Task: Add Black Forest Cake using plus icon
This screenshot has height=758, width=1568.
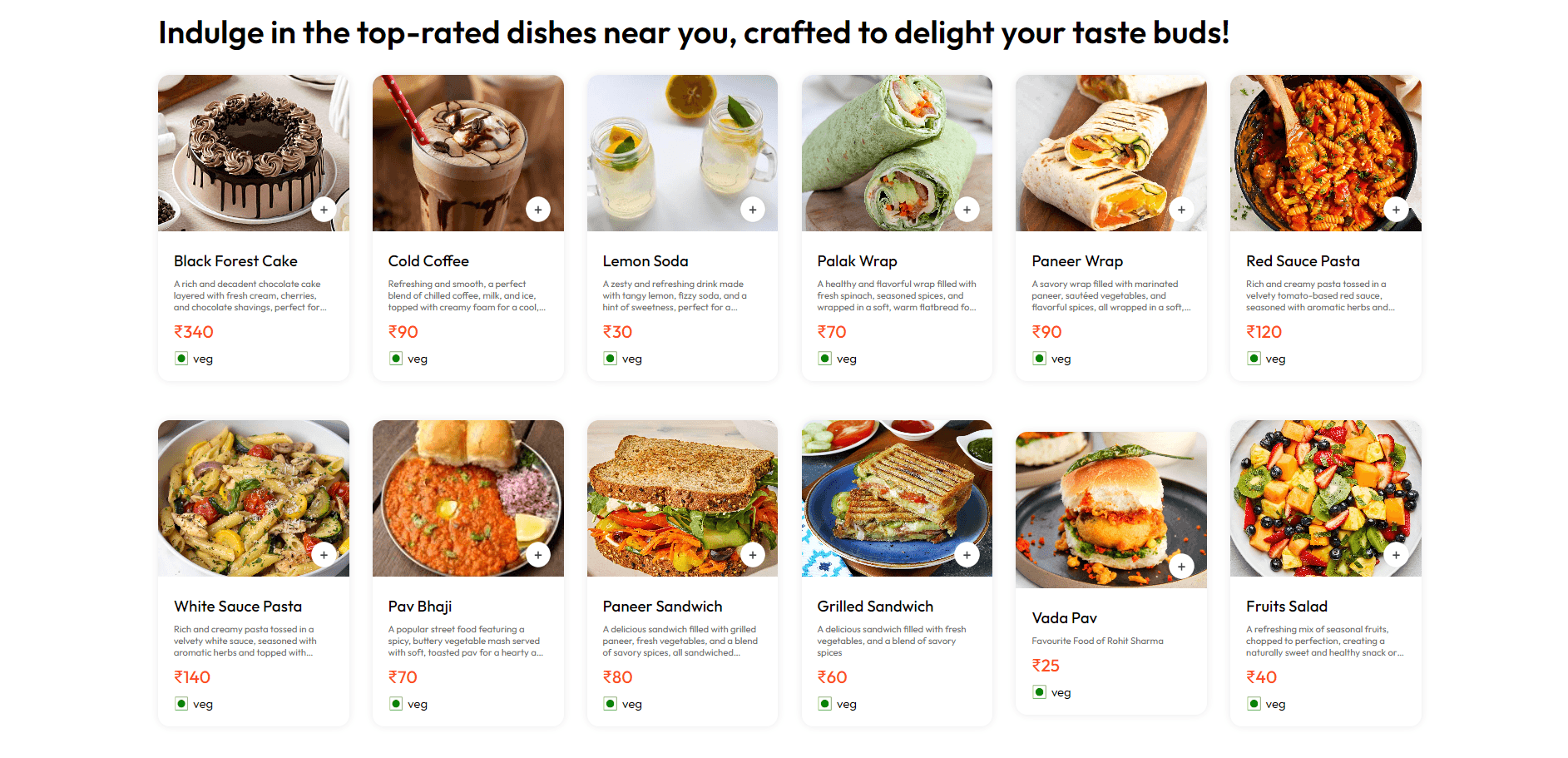Action: (x=324, y=210)
